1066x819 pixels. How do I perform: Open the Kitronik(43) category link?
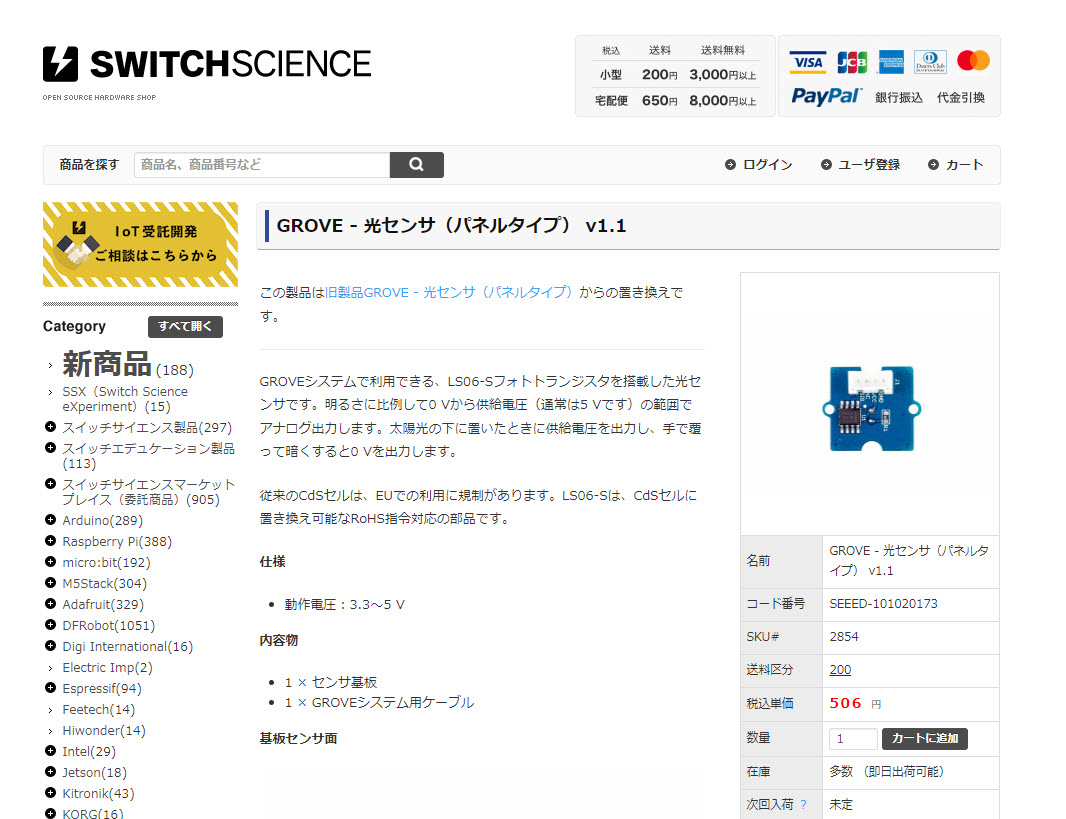pyautogui.click(x=99, y=794)
